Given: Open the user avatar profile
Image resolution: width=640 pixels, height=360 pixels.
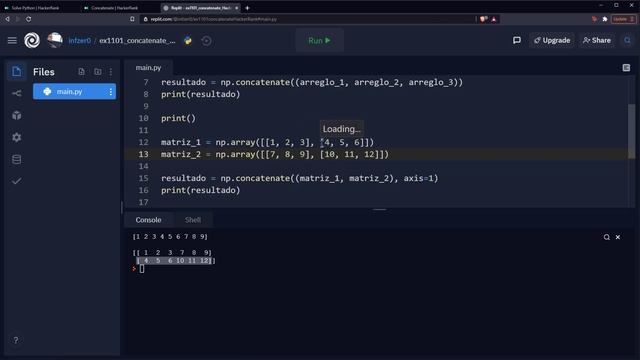Looking at the screenshot, I should point(55,40).
